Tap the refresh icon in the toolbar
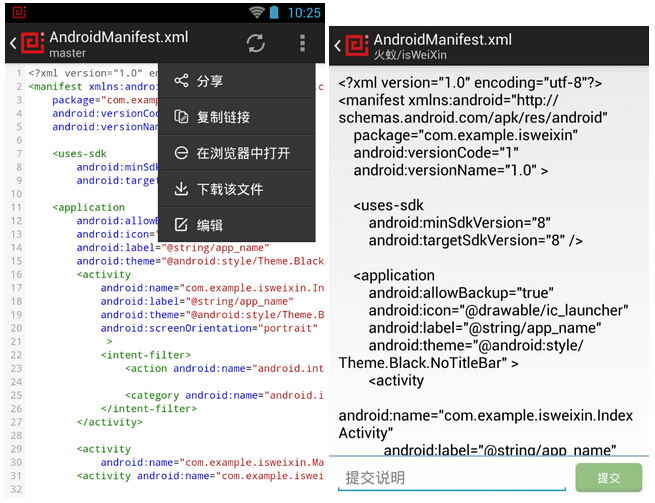Viewport: 655px width, 503px height. click(x=256, y=43)
